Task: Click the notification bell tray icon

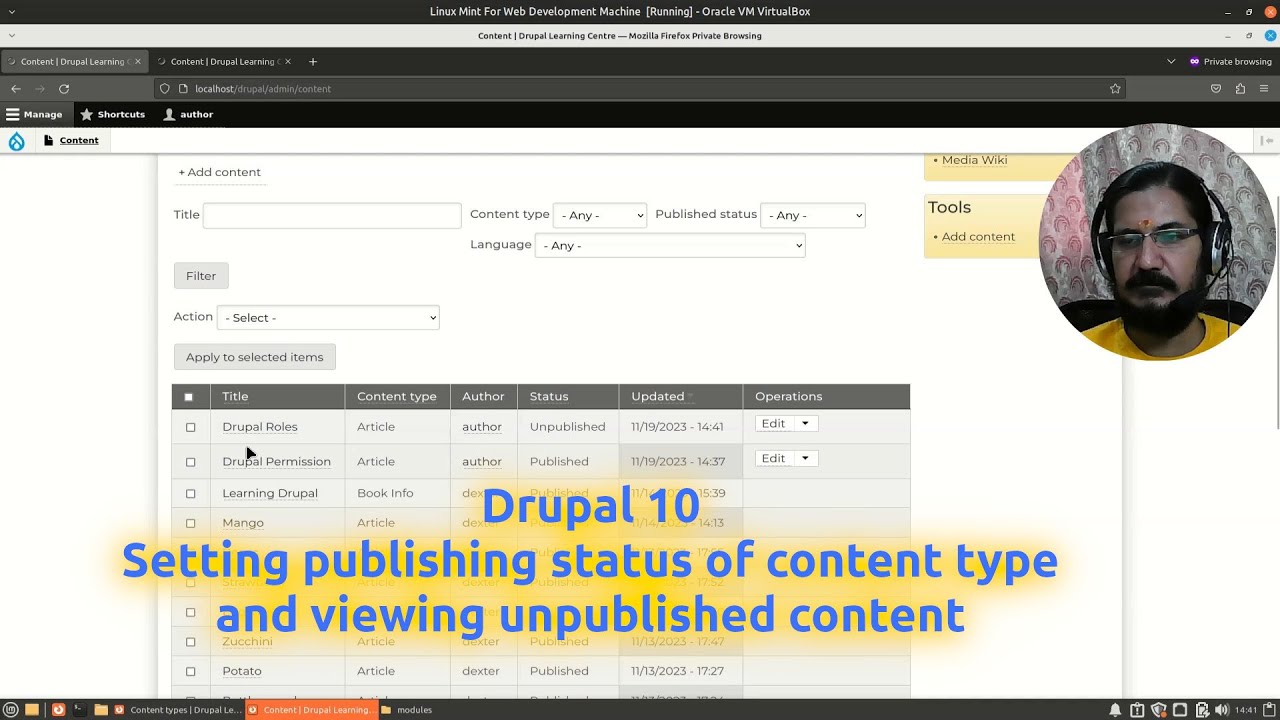Action: pos(1115,710)
